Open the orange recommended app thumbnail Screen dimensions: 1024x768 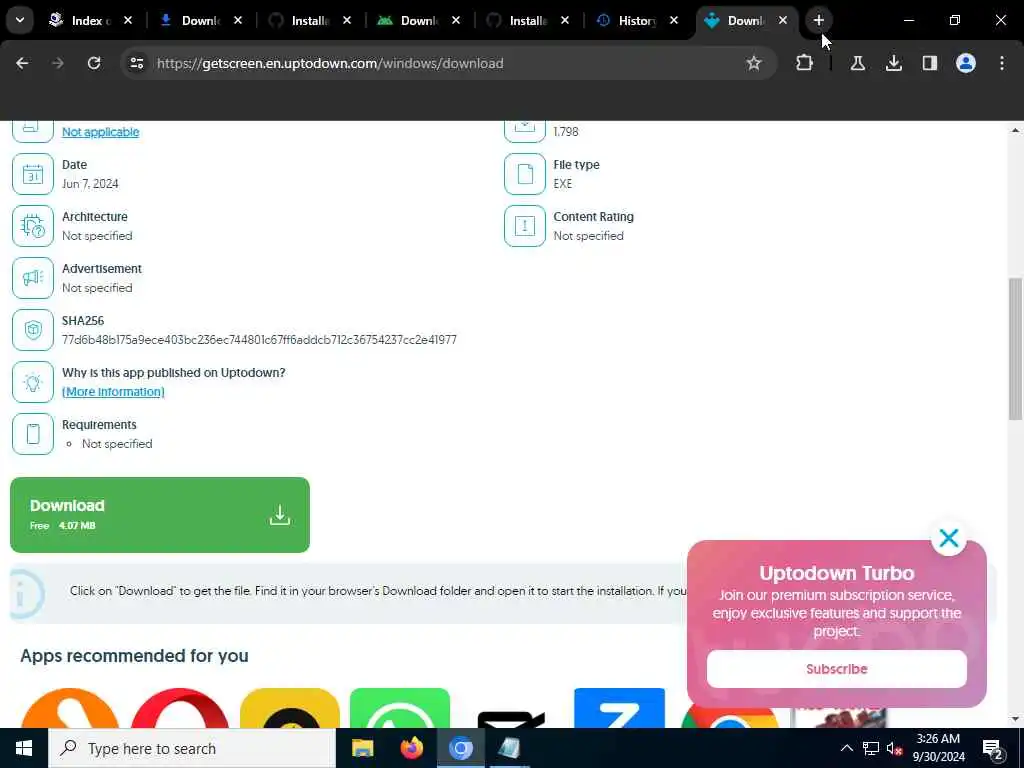point(70,709)
